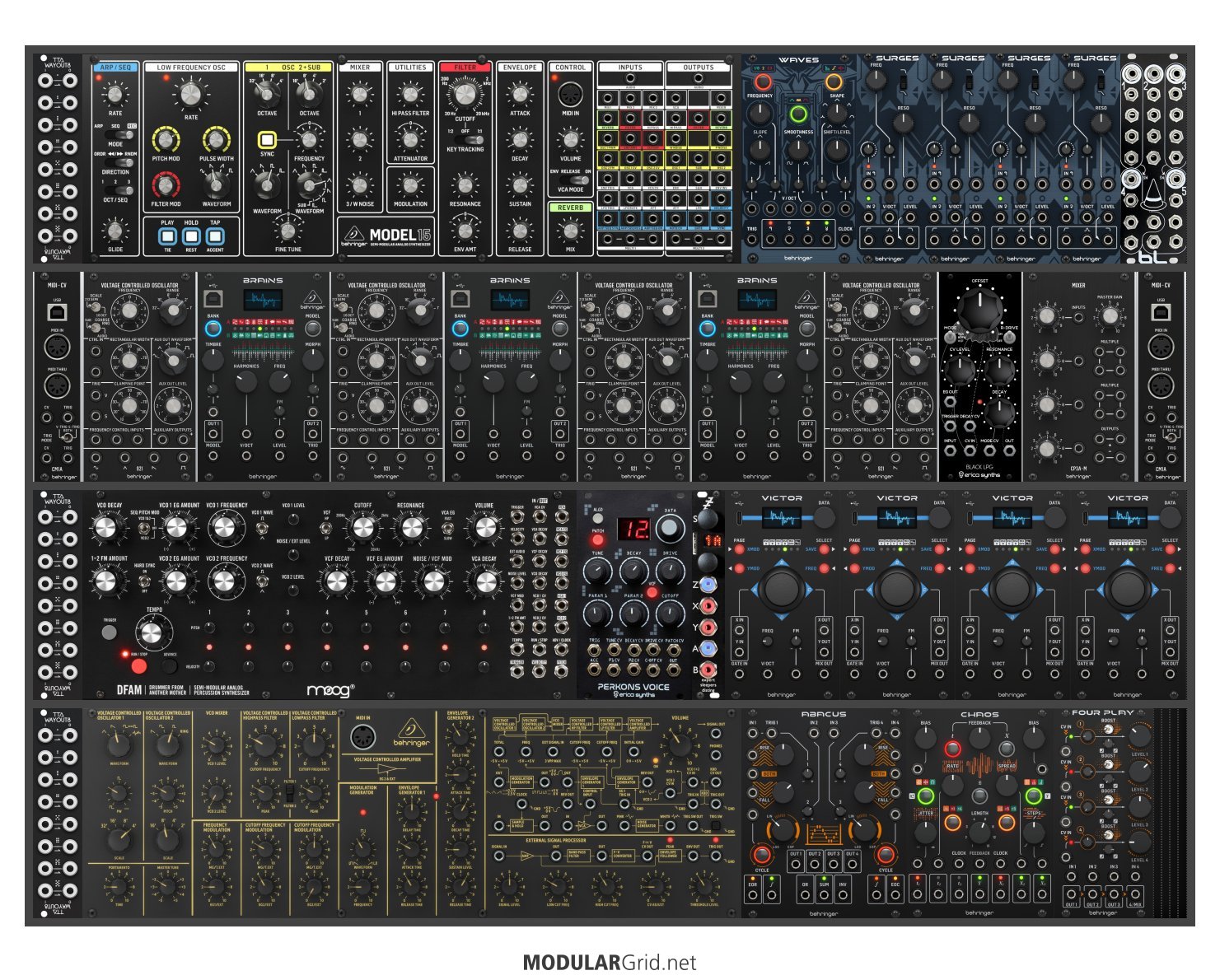
Task: Click the red feedback button on Chaos module
Action: tap(952, 749)
